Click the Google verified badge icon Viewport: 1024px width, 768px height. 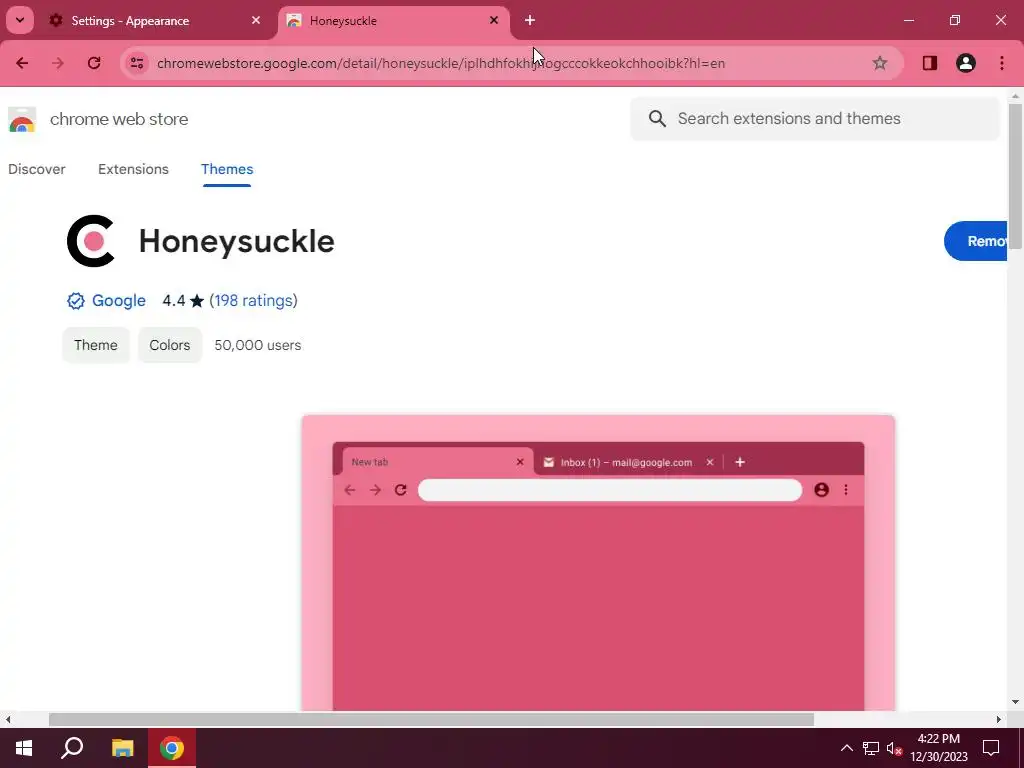76,300
